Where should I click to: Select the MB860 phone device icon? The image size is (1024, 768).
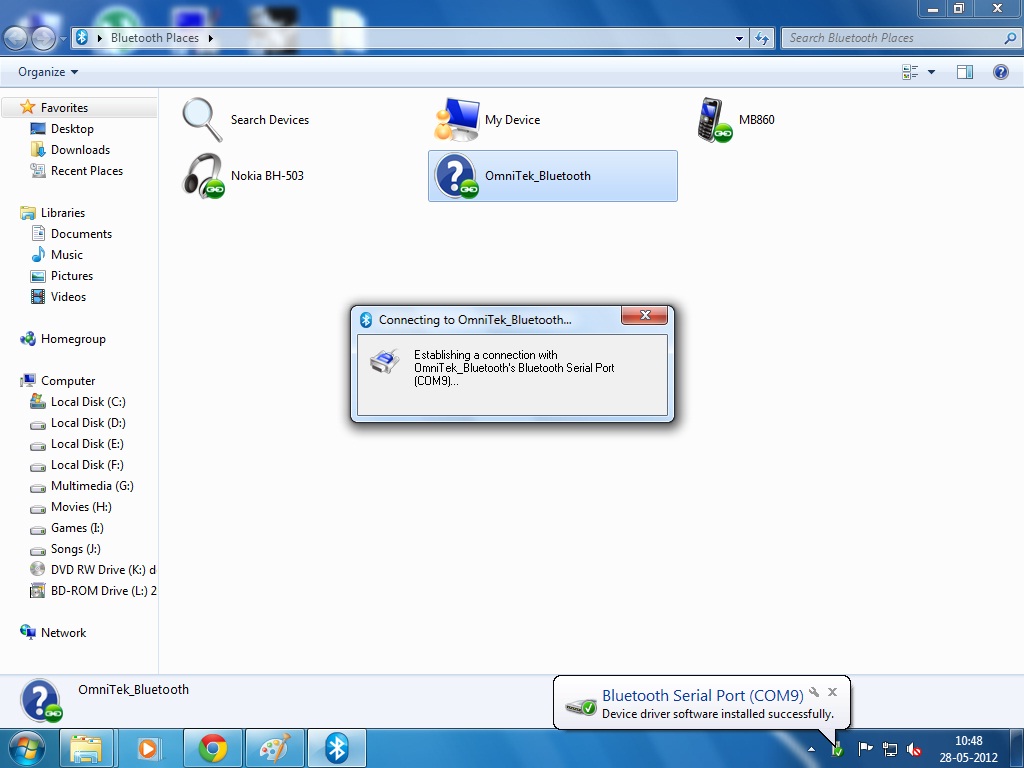pos(714,120)
